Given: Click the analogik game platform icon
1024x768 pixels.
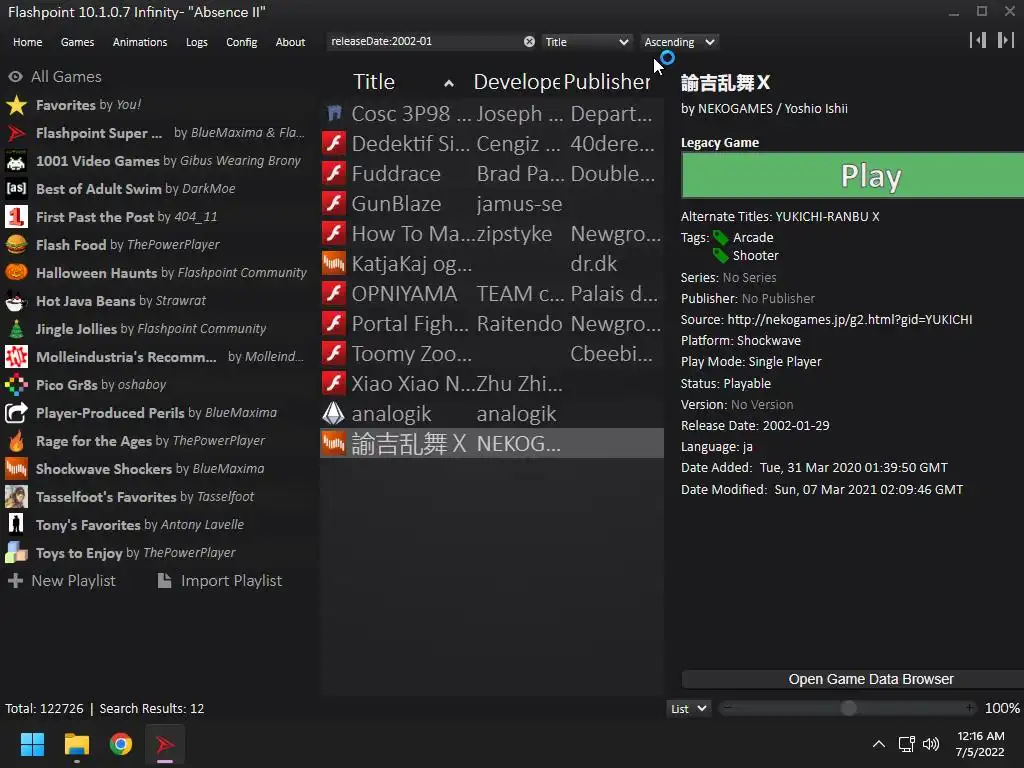Looking at the screenshot, I should click(334, 413).
